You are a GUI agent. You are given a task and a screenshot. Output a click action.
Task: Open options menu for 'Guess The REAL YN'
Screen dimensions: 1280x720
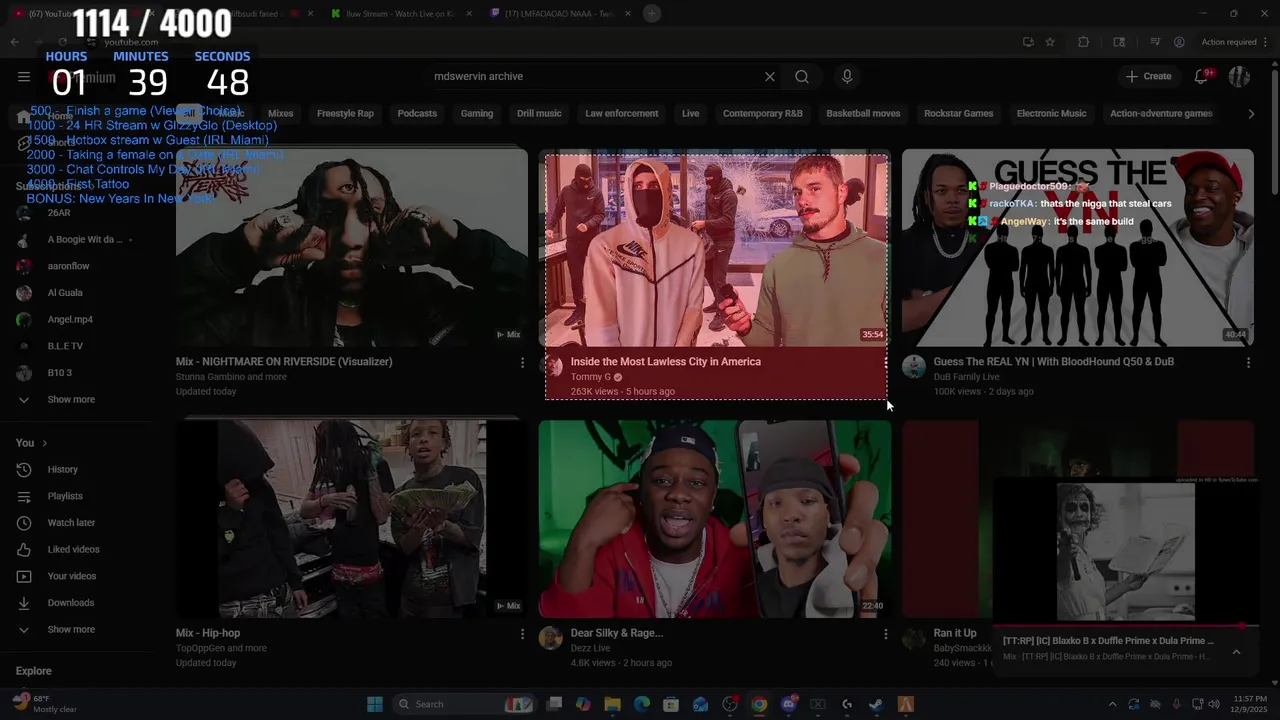click(1248, 363)
